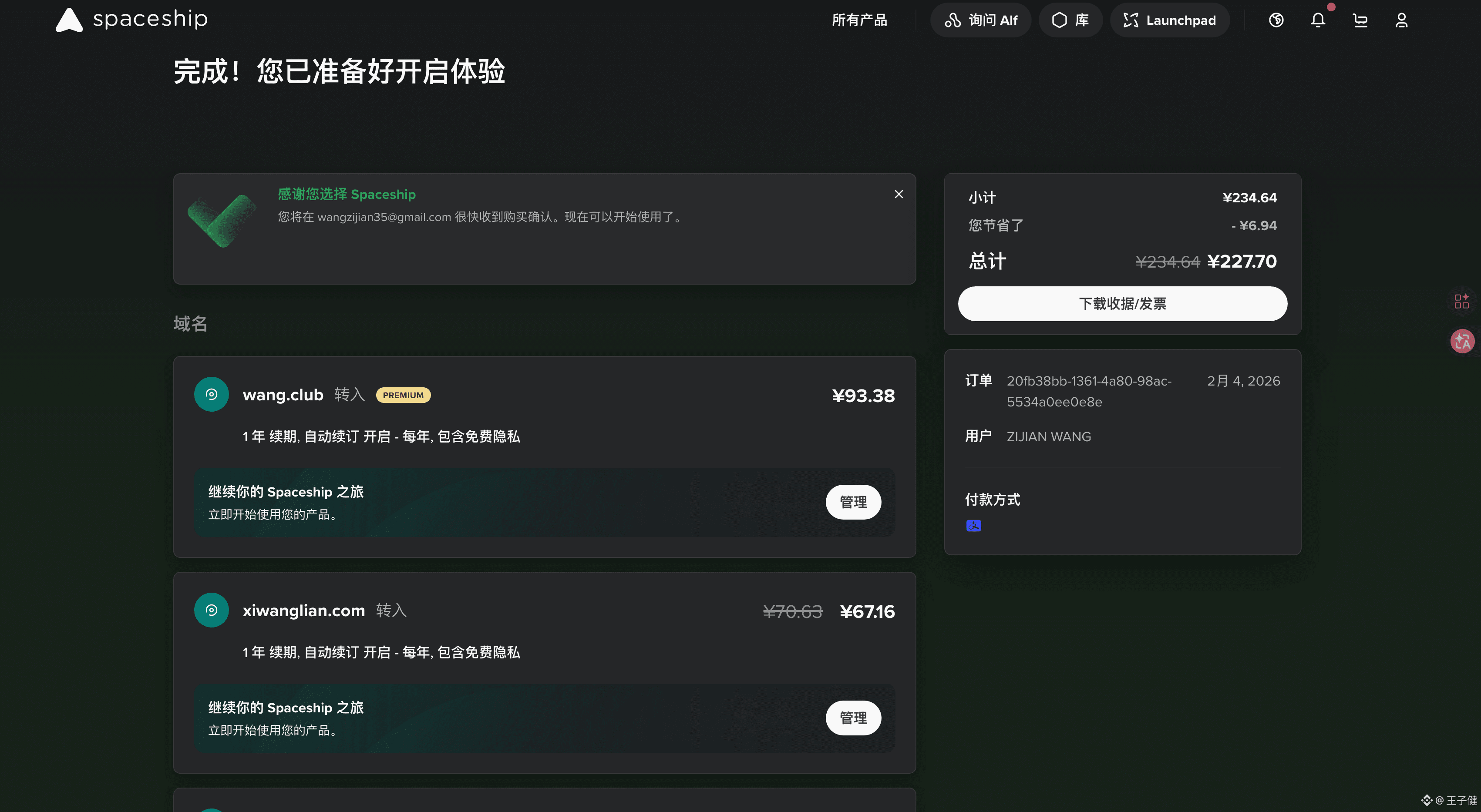Open the user account icon

1402,20
